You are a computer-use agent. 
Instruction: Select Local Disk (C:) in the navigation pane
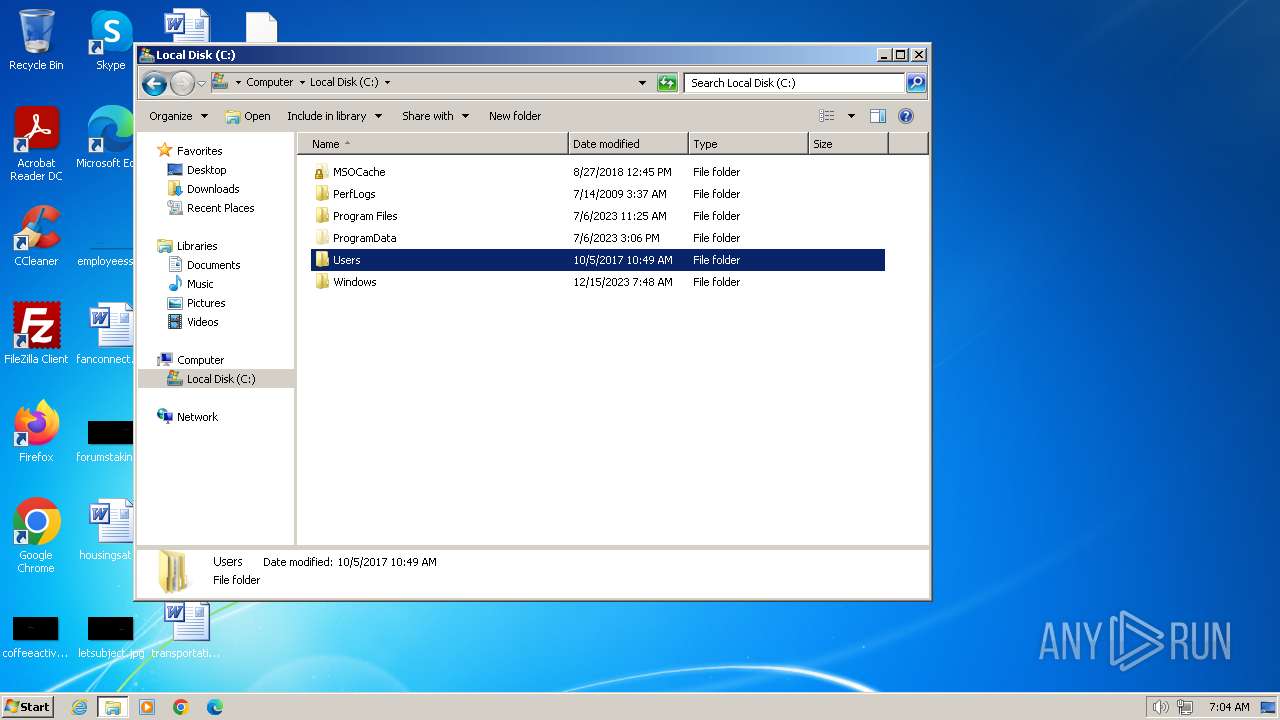tap(220, 379)
